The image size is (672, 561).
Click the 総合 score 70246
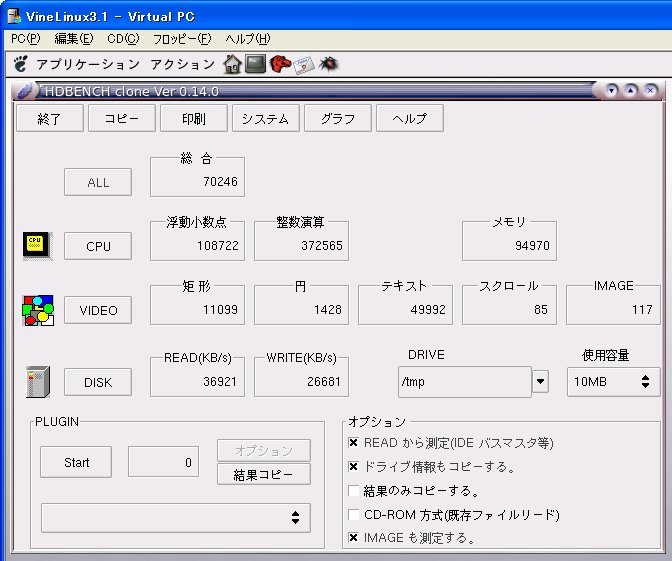pyautogui.click(x=220, y=182)
